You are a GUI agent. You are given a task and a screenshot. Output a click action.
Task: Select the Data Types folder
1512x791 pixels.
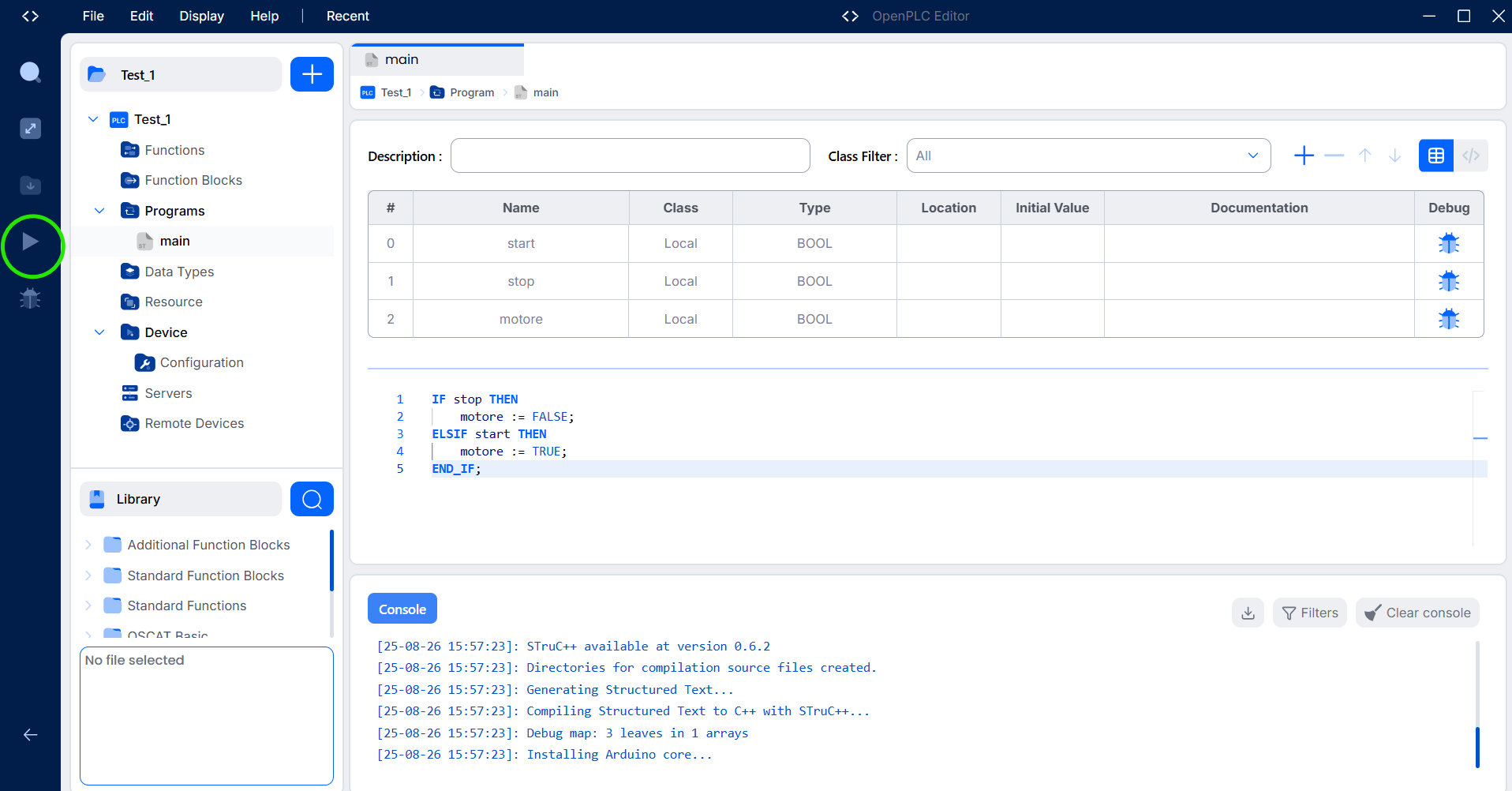[179, 272]
